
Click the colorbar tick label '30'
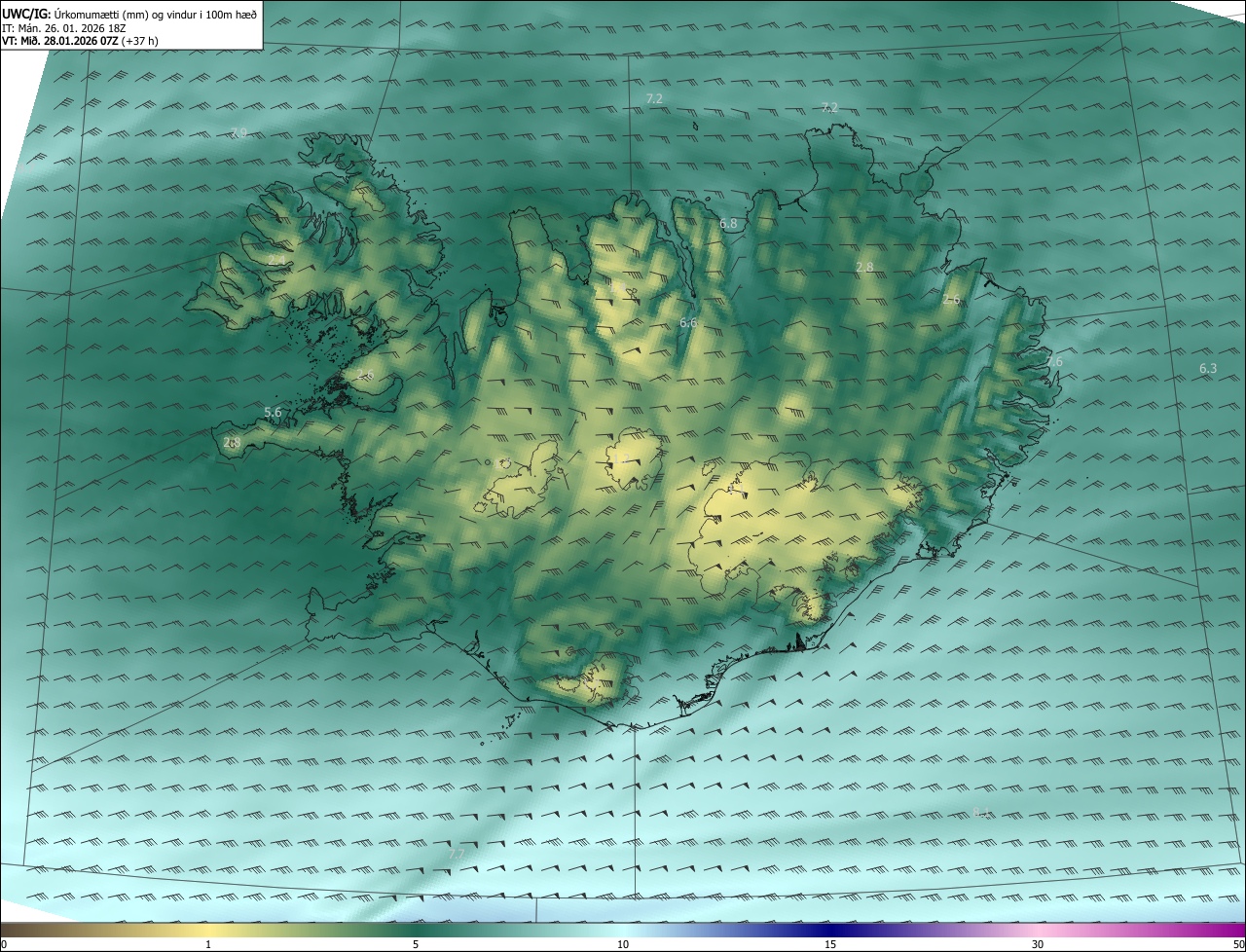[1038, 944]
